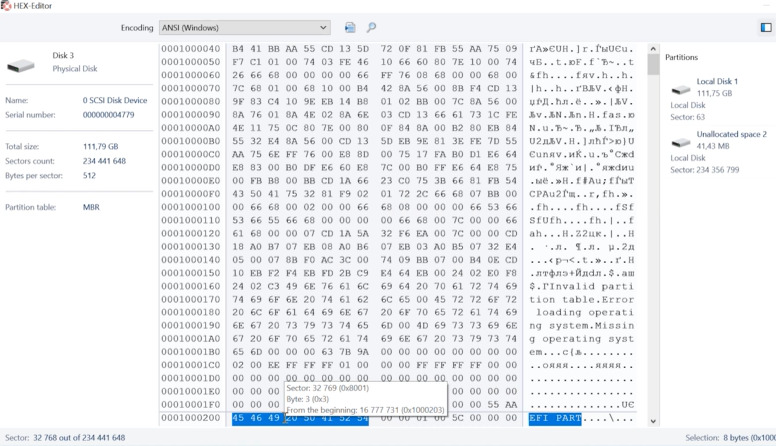Click 'tion table.Error' ASCII text
The image size is (776, 446).
582,299
